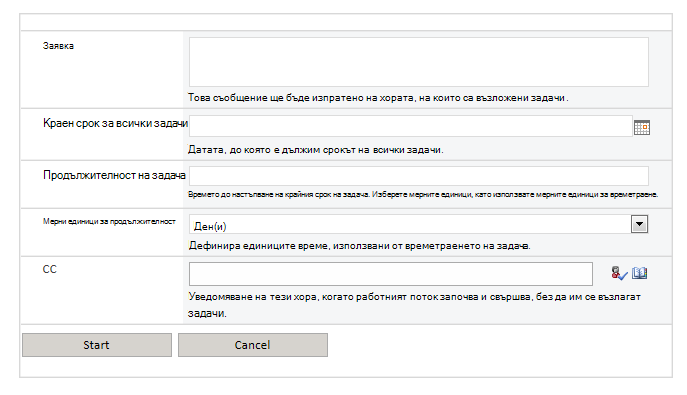The image size is (687, 395).
Task: Expand the Ден(и) duration units dropdown arrow
Action: click(x=639, y=224)
